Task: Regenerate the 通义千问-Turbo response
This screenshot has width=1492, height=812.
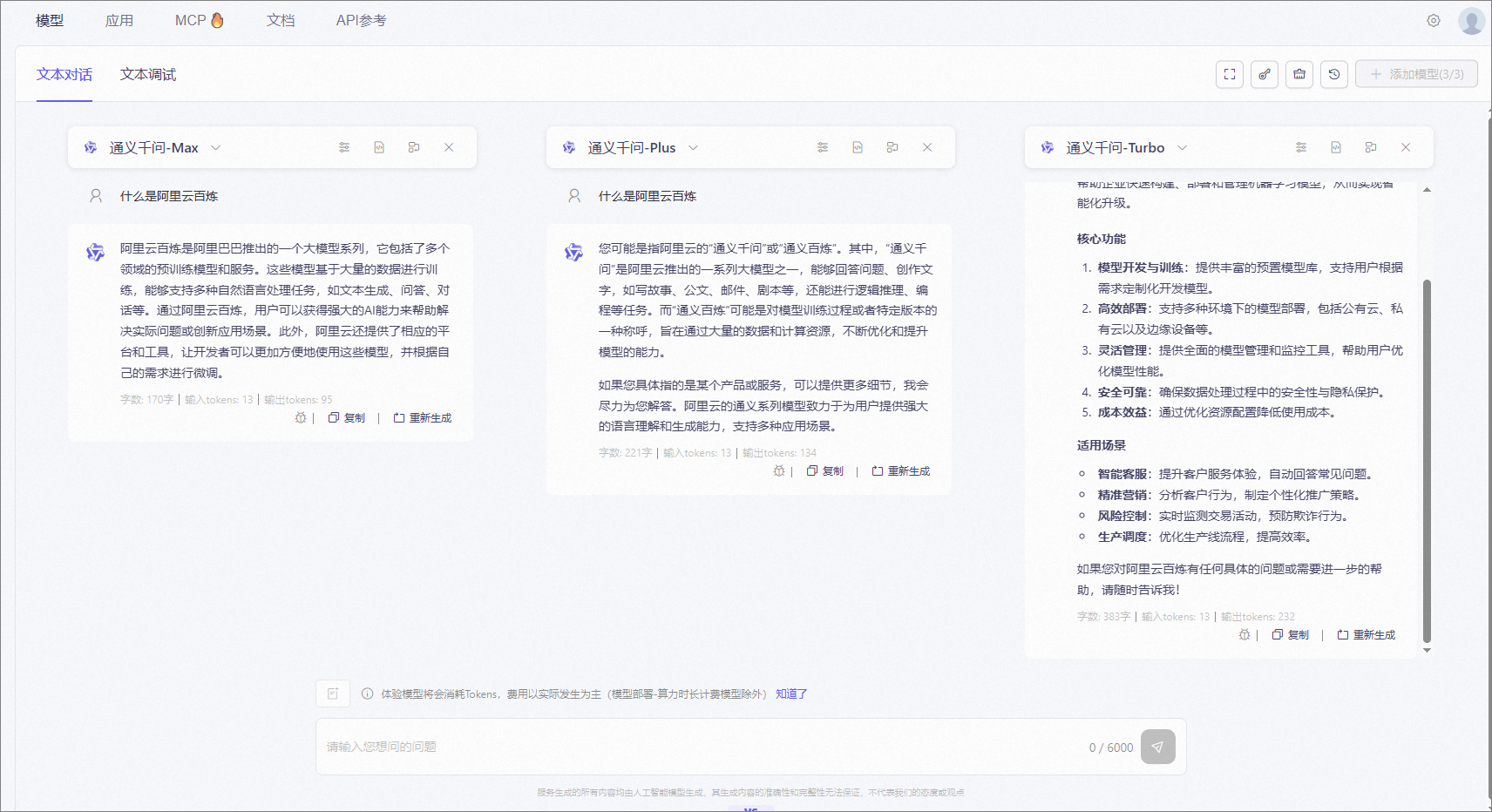Action: click(1367, 635)
